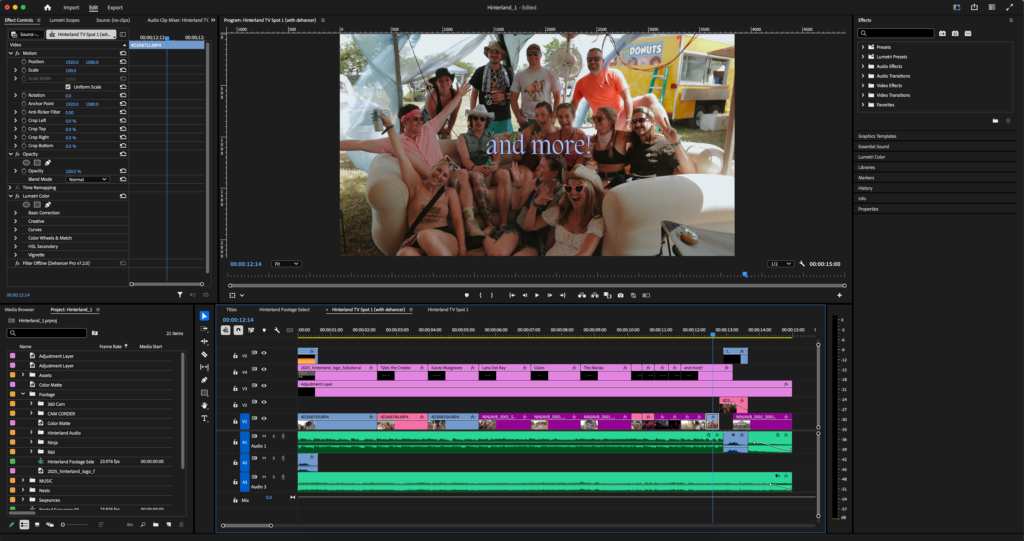Toggle V4 track output eye
Viewport: 1024px width, 541px height.
[x=264, y=369]
